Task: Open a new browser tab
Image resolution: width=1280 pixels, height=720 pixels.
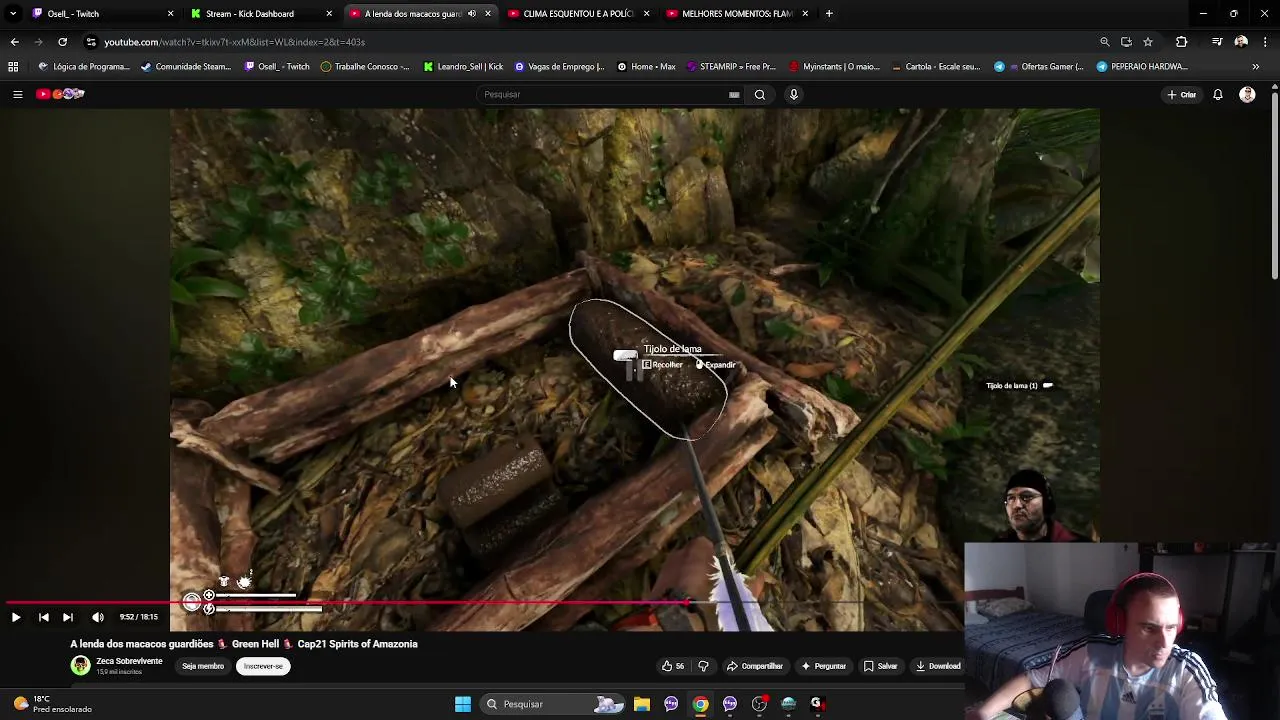Action: 829,14
